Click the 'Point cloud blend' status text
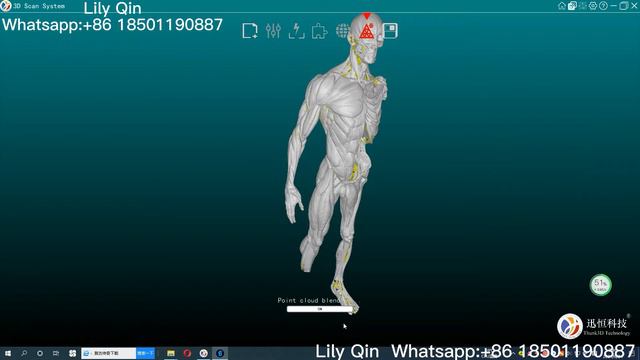 pyautogui.click(x=309, y=300)
